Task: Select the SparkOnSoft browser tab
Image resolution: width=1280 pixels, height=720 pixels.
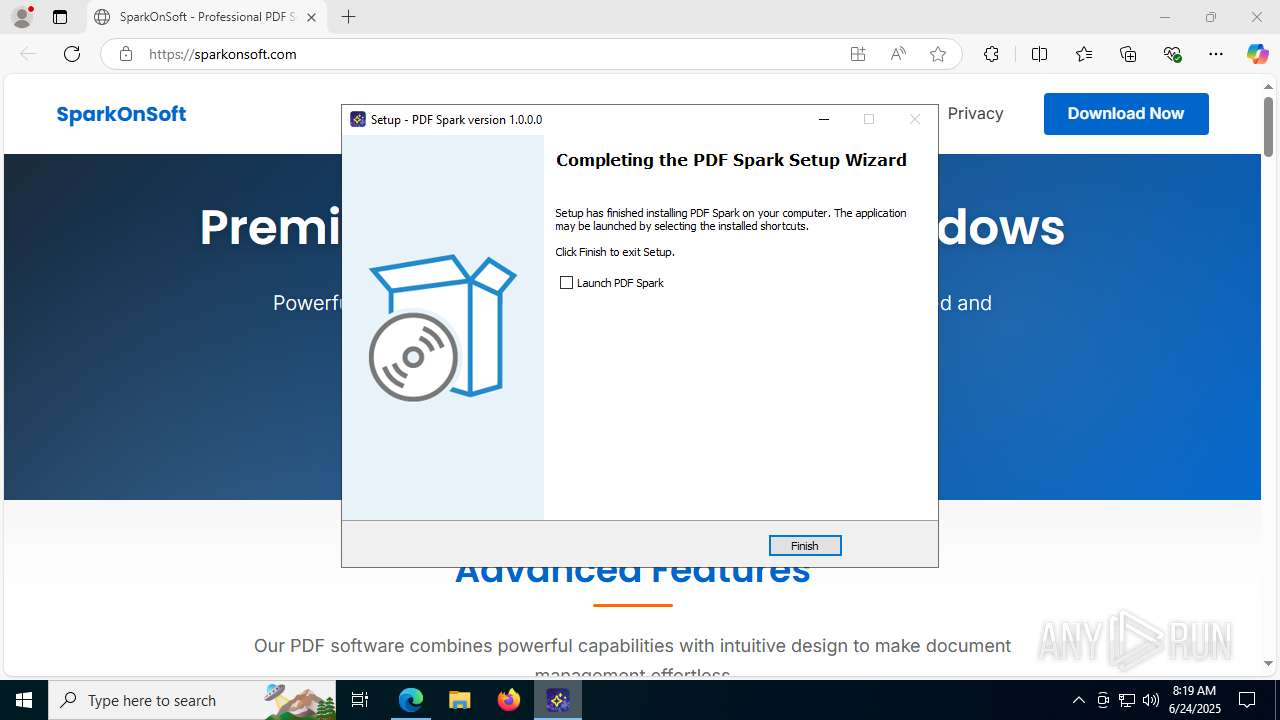Action: (x=206, y=17)
